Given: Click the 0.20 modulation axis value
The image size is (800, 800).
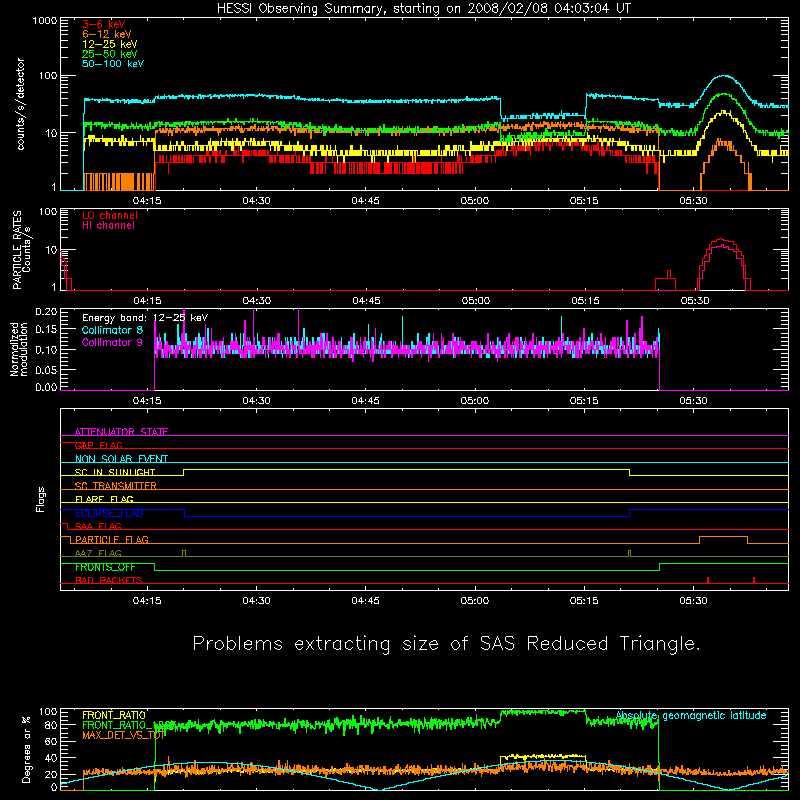Looking at the screenshot, I should click(x=46, y=311).
